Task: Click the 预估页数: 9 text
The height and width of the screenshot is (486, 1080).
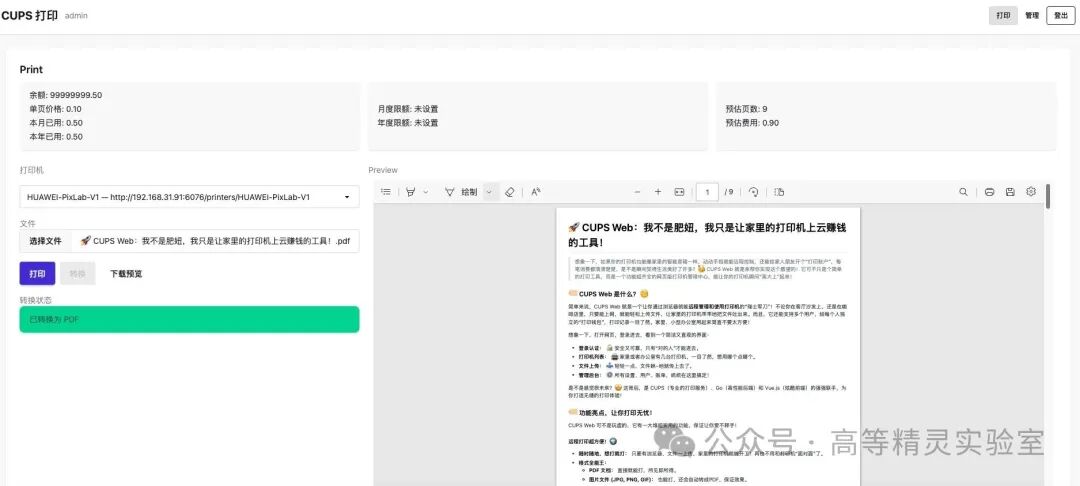Action: pos(746,109)
